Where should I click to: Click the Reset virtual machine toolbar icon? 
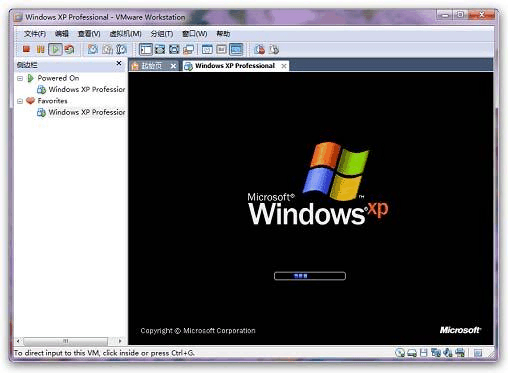(69, 49)
